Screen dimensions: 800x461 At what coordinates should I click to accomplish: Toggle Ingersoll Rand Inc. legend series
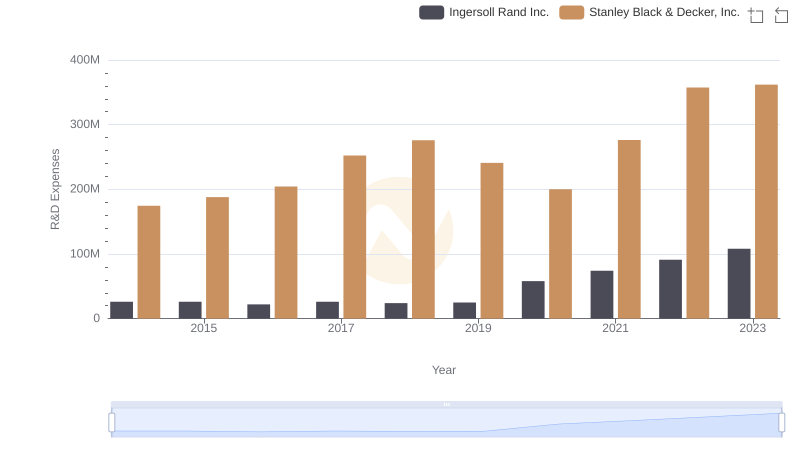point(484,12)
